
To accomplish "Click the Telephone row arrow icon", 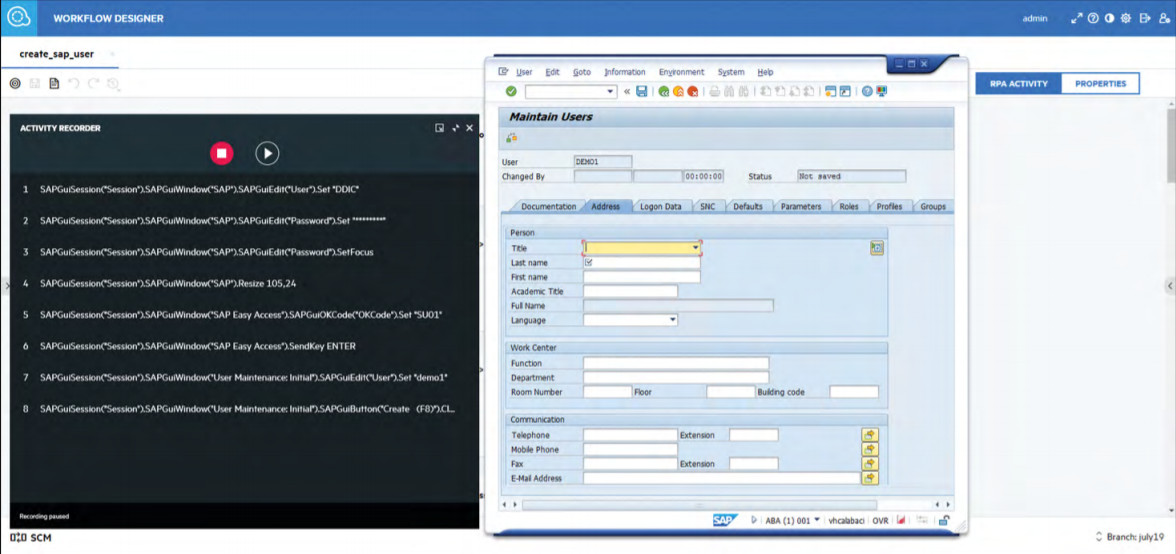I will click(x=870, y=435).
